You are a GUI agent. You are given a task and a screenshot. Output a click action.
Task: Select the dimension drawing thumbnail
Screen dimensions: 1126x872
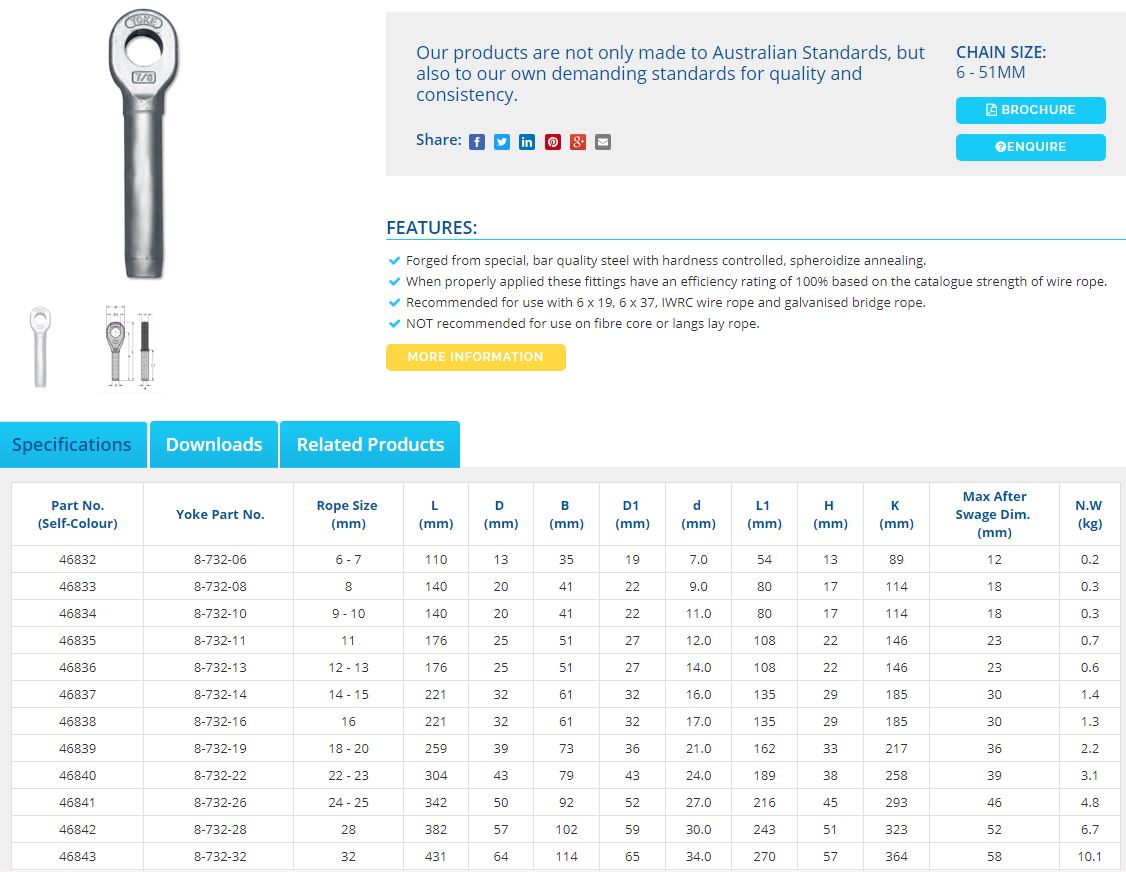coord(129,348)
